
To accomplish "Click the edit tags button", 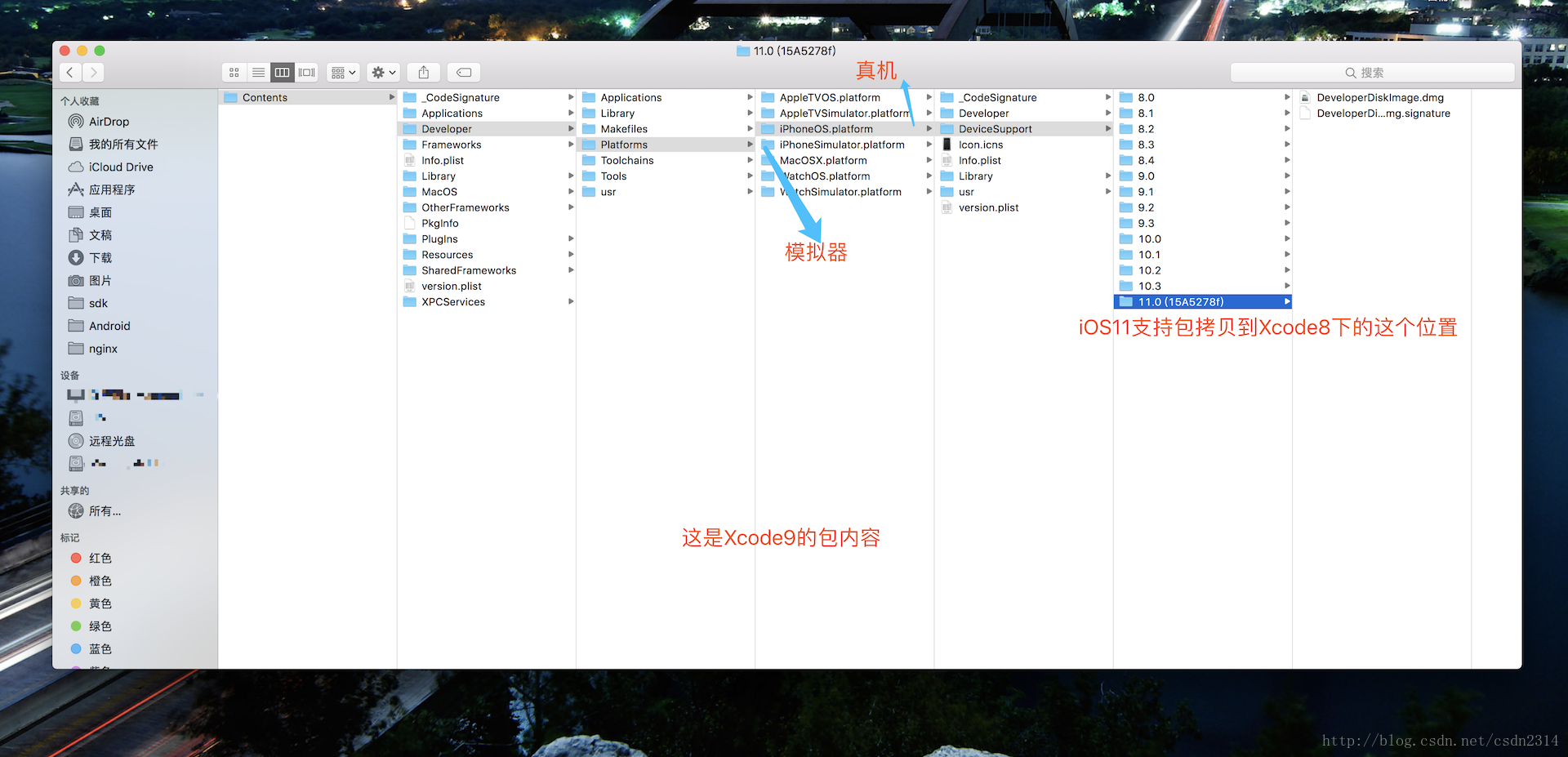I will click(464, 73).
